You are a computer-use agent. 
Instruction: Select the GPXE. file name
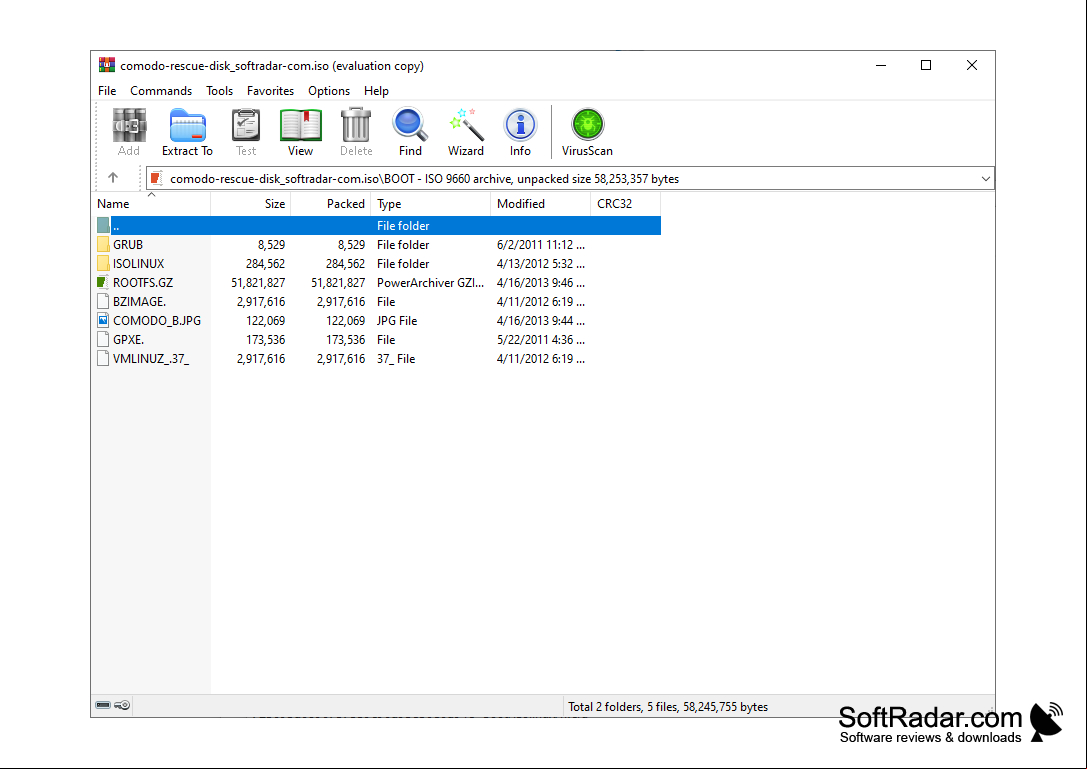tap(128, 340)
